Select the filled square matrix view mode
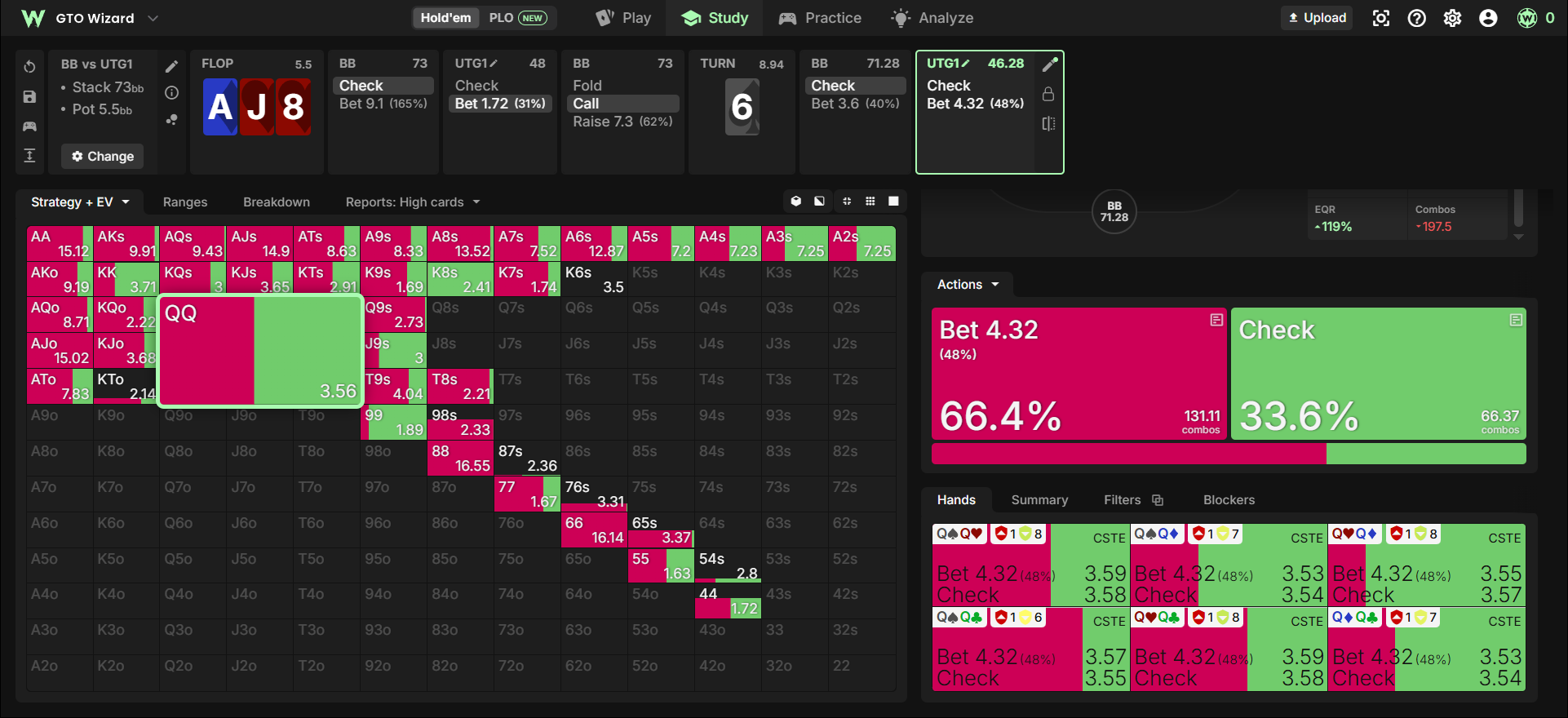The height and width of the screenshot is (718, 1568). point(893,201)
